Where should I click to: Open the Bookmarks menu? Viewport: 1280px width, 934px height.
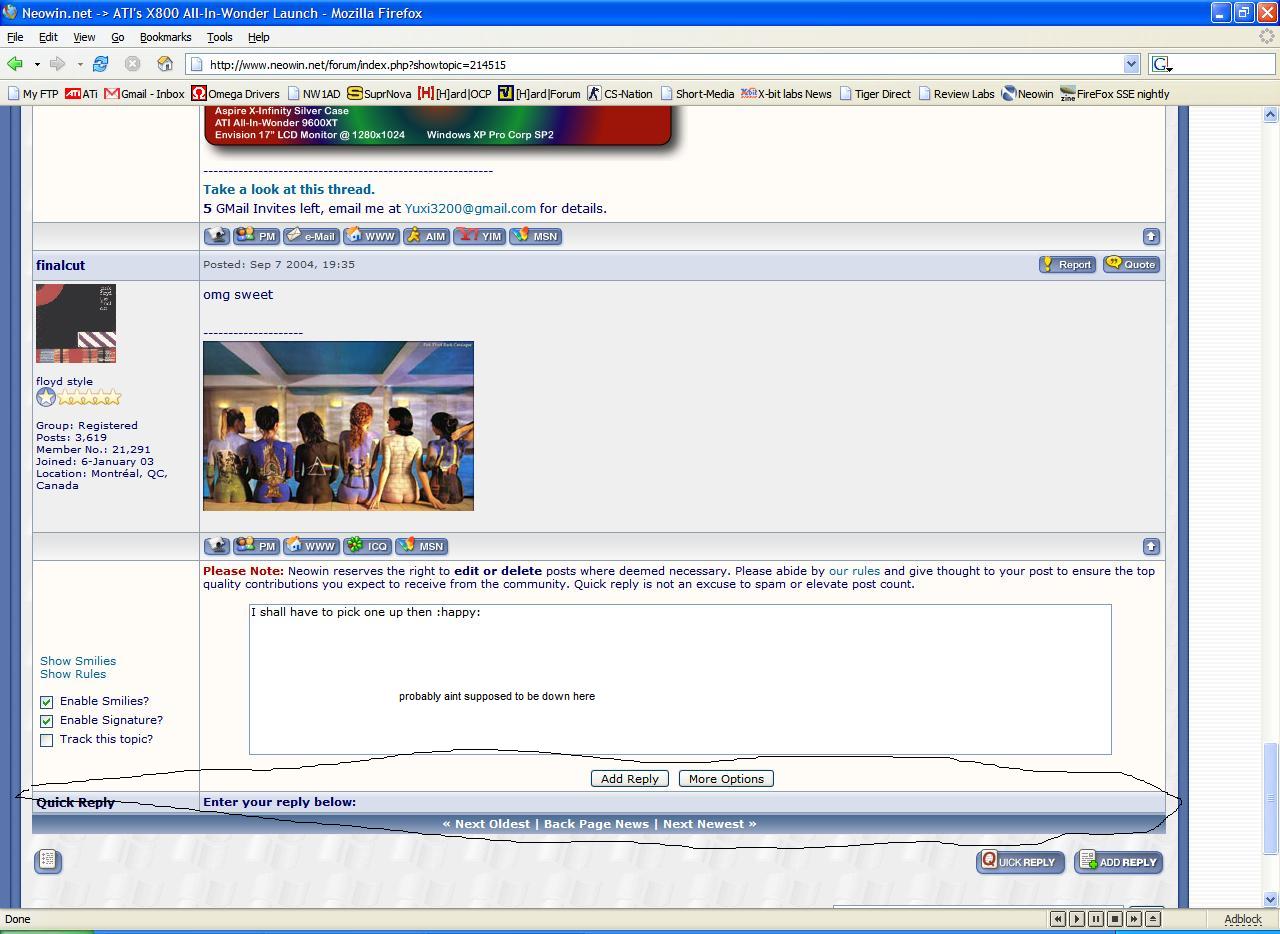pyautogui.click(x=165, y=37)
